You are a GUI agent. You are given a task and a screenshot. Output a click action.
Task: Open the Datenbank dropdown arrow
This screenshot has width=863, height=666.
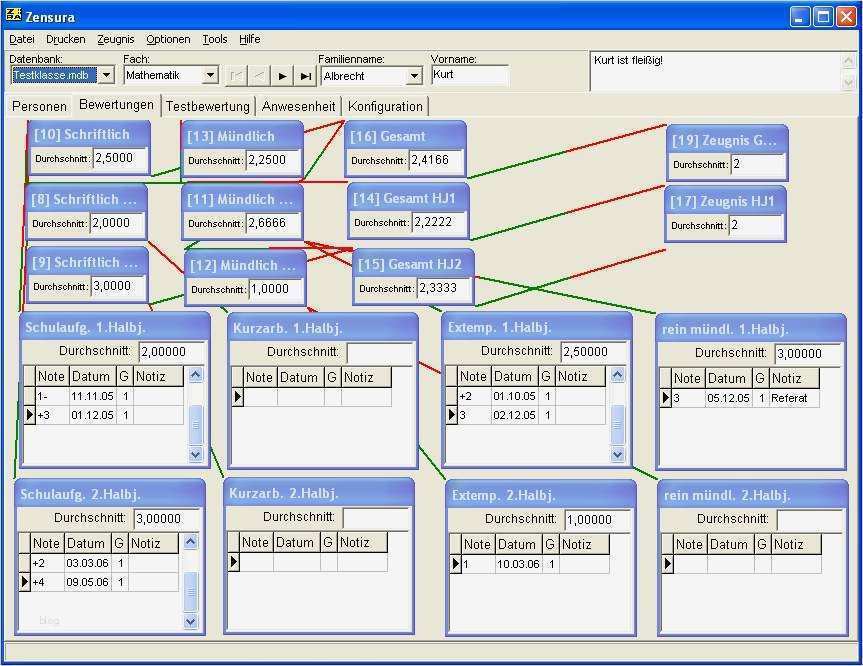[x=106, y=74]
